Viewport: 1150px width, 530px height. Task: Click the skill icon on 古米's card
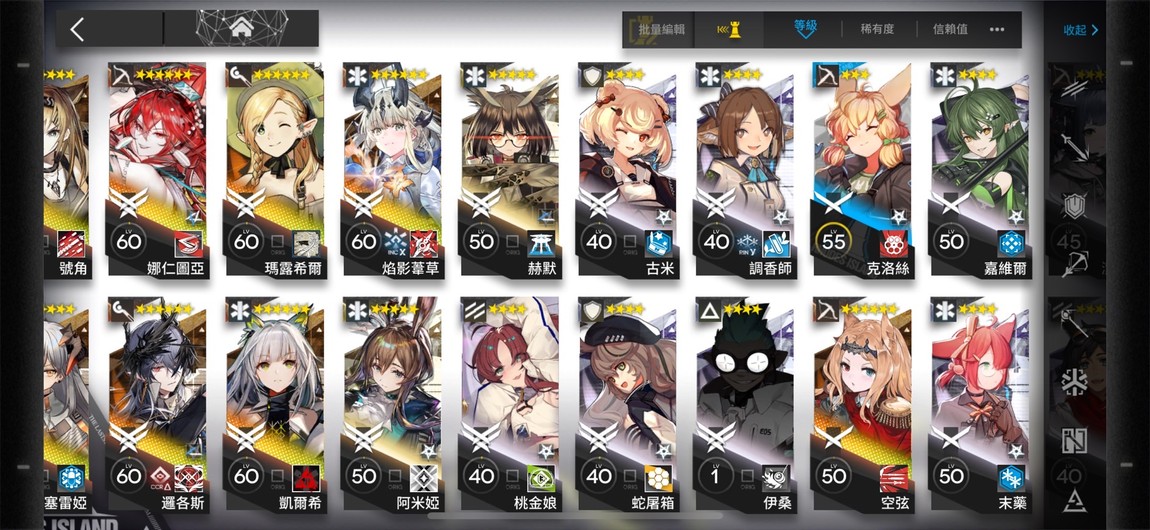tap(658, 243)
